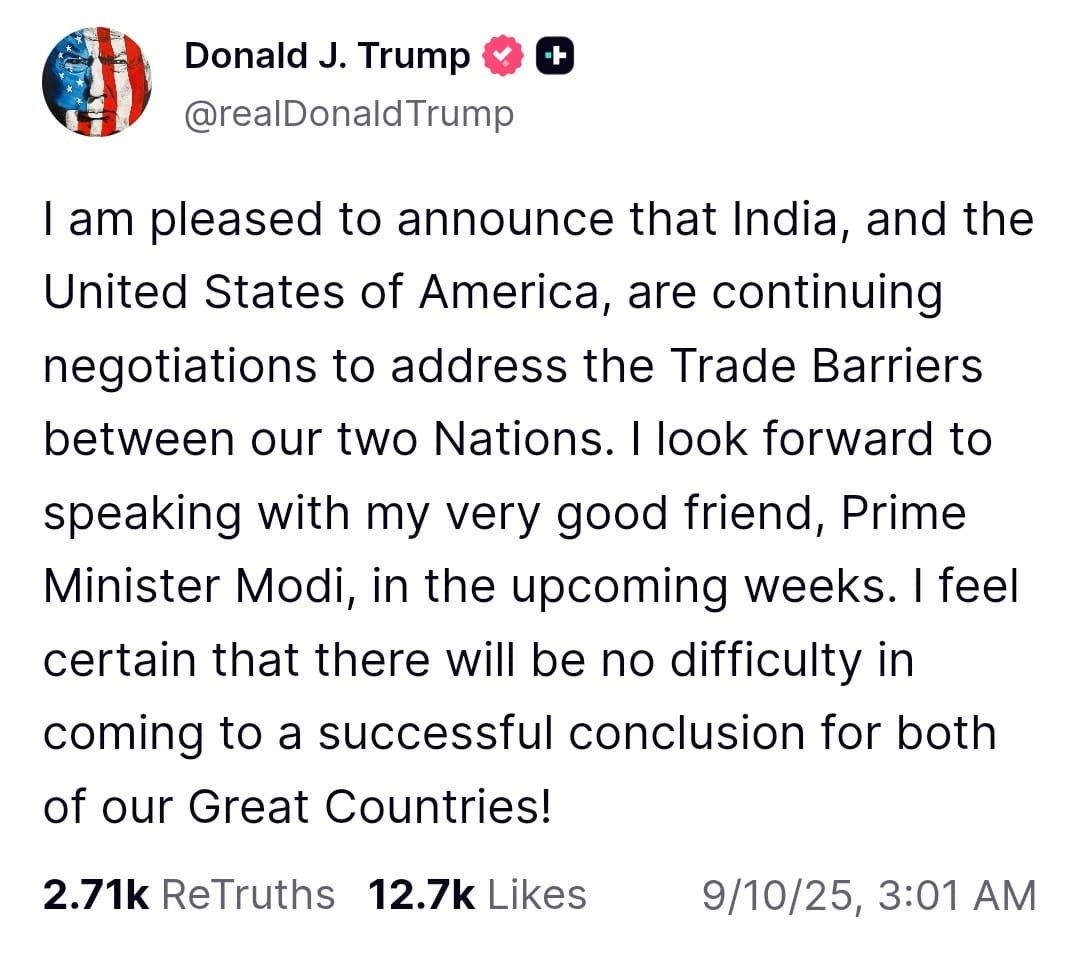This screenshot has height=962, width=1080.
Task: Open the @realDonaldTrump handle link
Action: click(x=349, y=115)
